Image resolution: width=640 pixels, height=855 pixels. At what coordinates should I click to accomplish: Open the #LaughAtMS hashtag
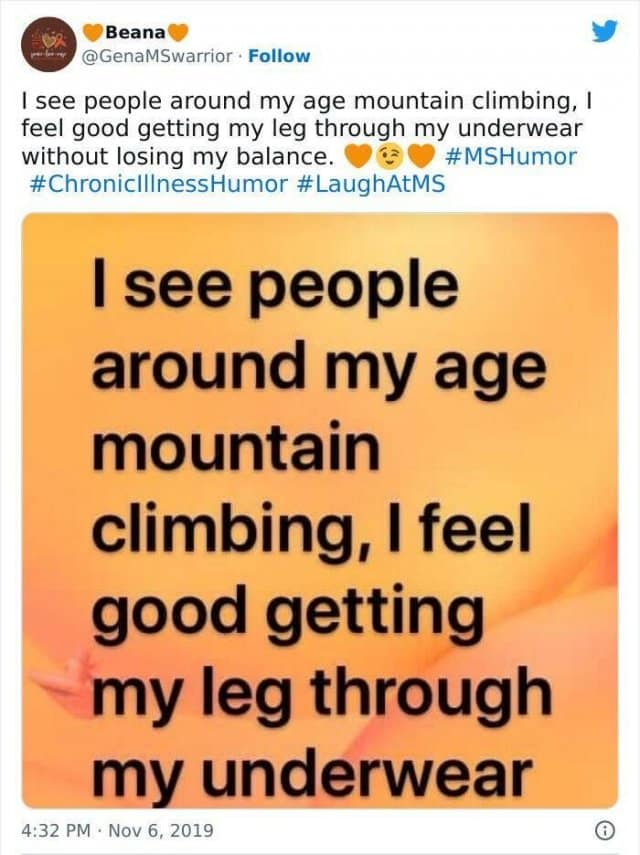pos(371,183)
